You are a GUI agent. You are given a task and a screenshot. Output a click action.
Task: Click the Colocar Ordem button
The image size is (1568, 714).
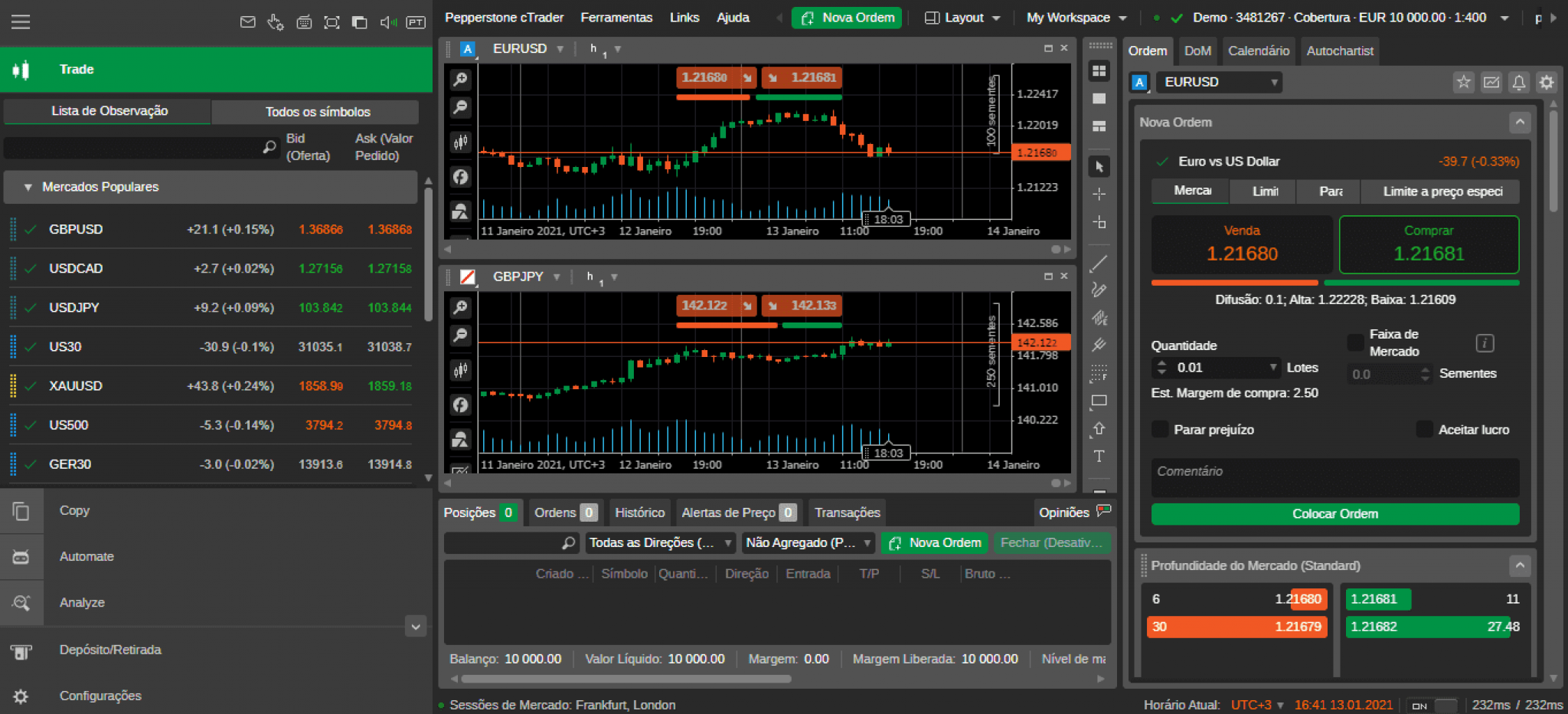[x=1334, y=514]
